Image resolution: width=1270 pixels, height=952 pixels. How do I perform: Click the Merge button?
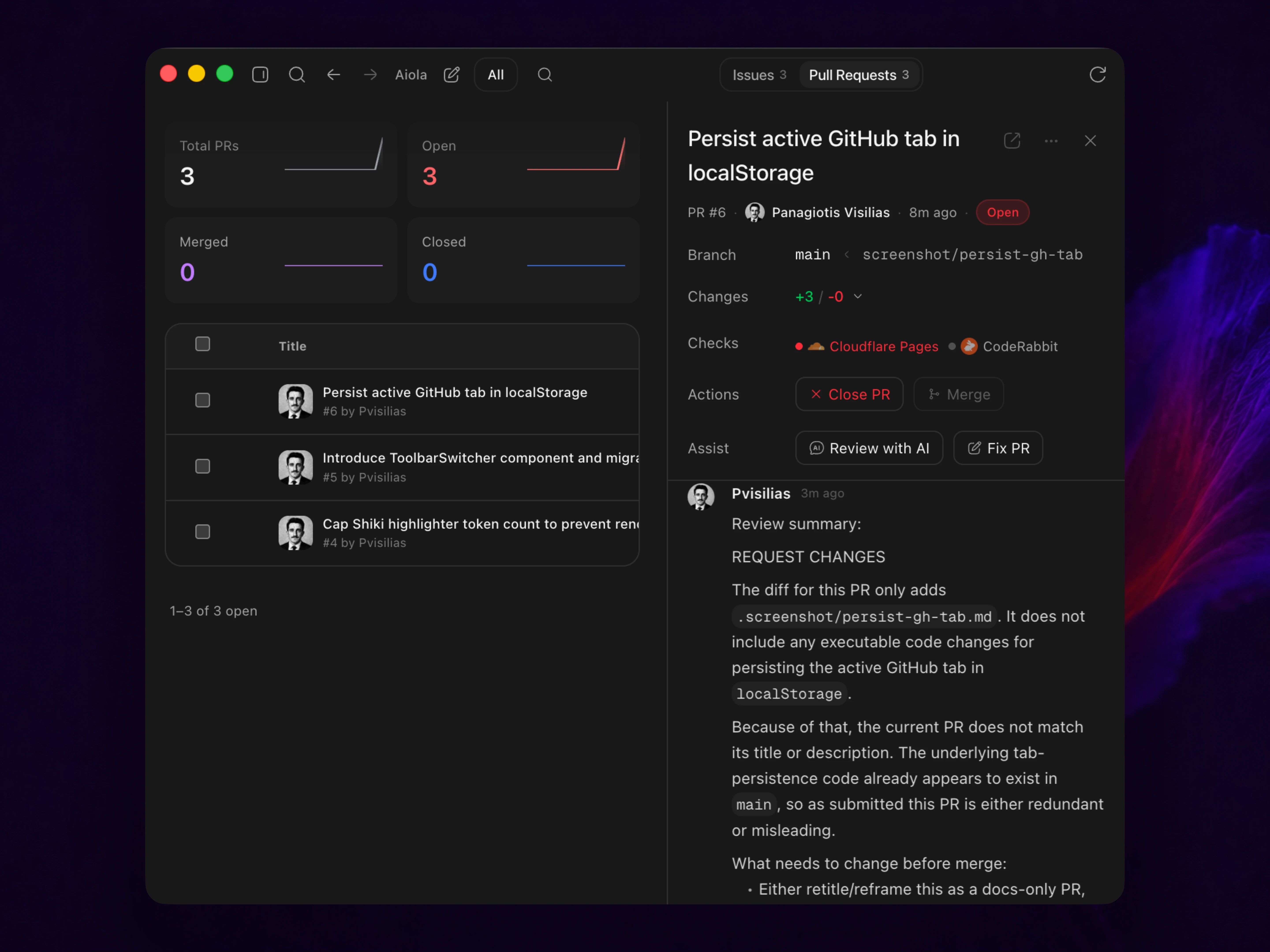(959, 394)
